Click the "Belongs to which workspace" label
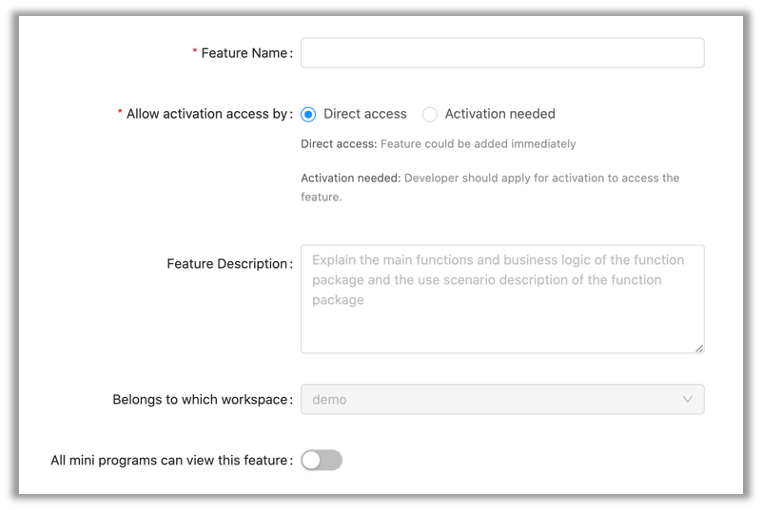 click(x=200, y=399)
